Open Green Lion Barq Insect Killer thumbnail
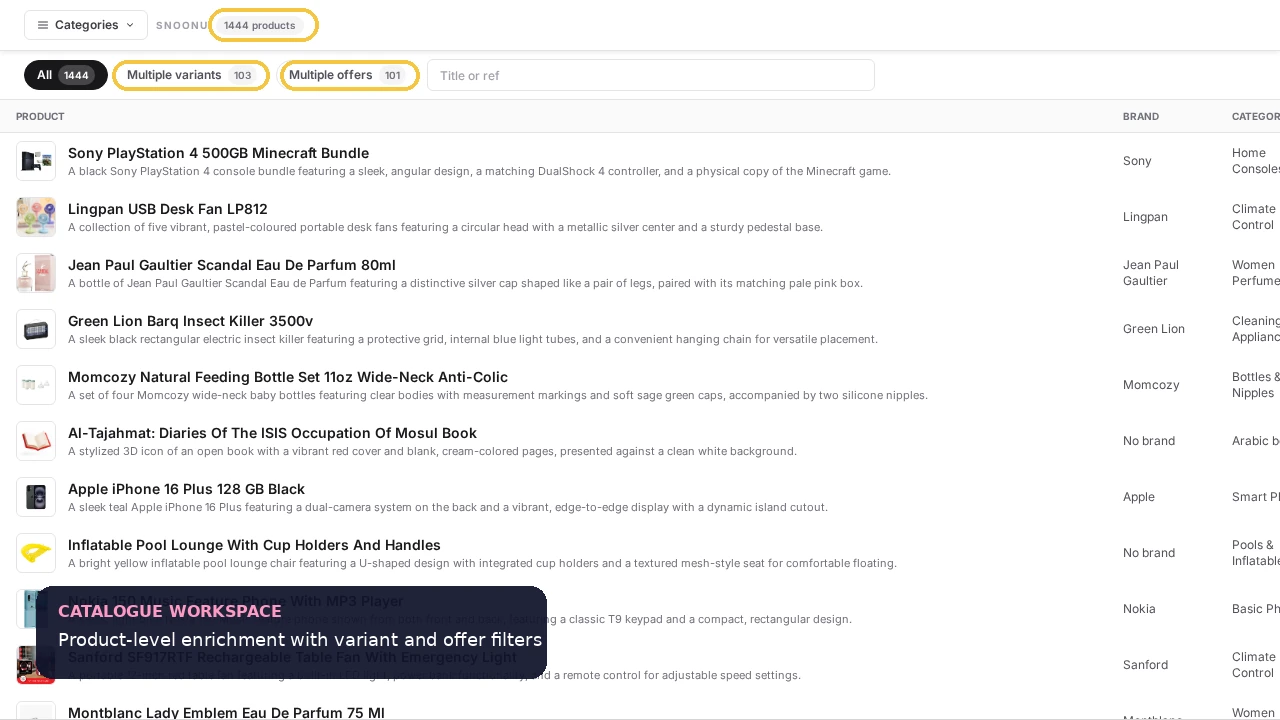The image size is (1280, 720). (x=36, y=329)
